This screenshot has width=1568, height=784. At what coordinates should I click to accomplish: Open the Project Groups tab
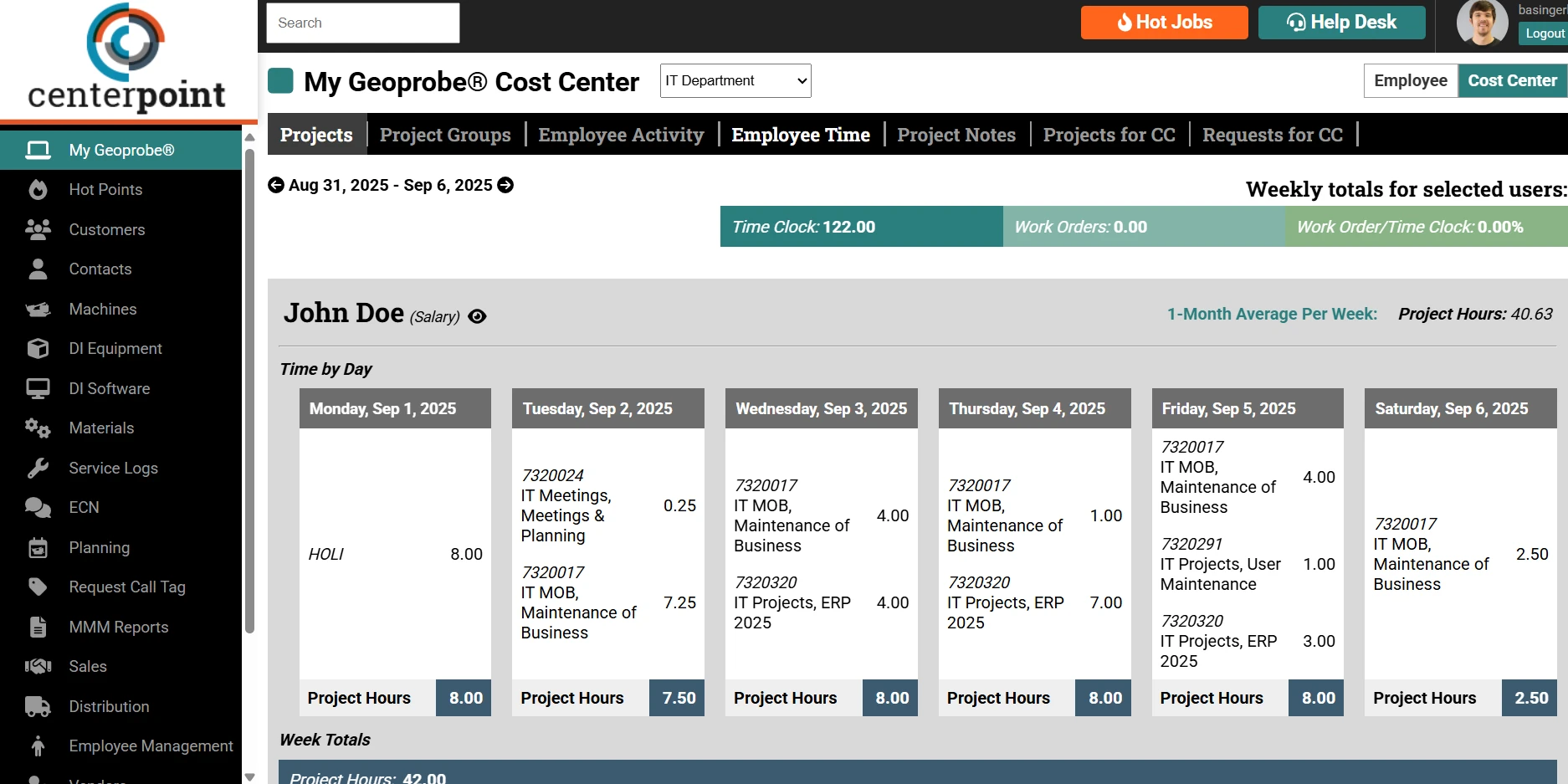click(x=444, y=135)
